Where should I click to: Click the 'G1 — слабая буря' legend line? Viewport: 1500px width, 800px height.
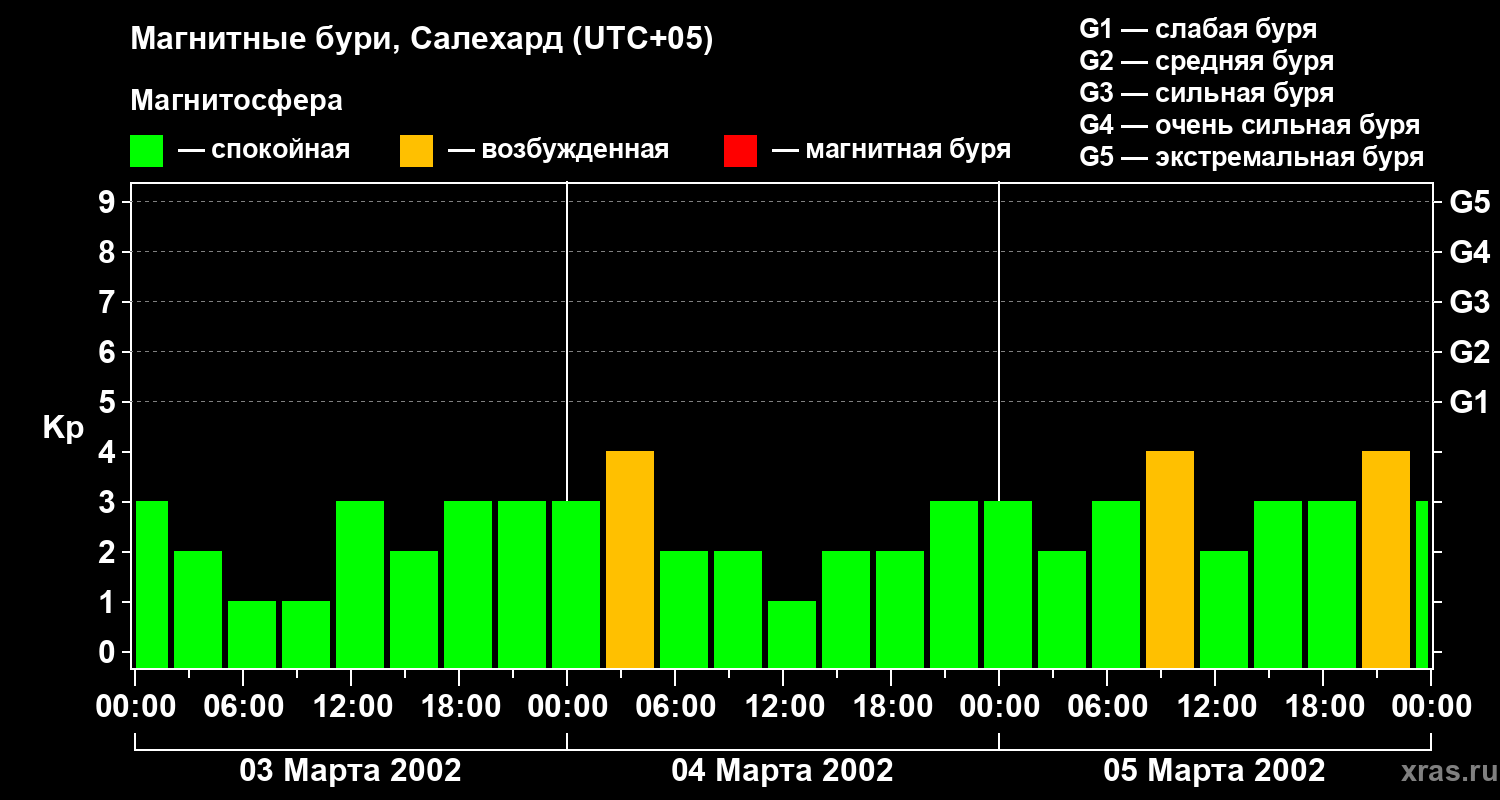pyautogui.click(x=1198, y=29)
